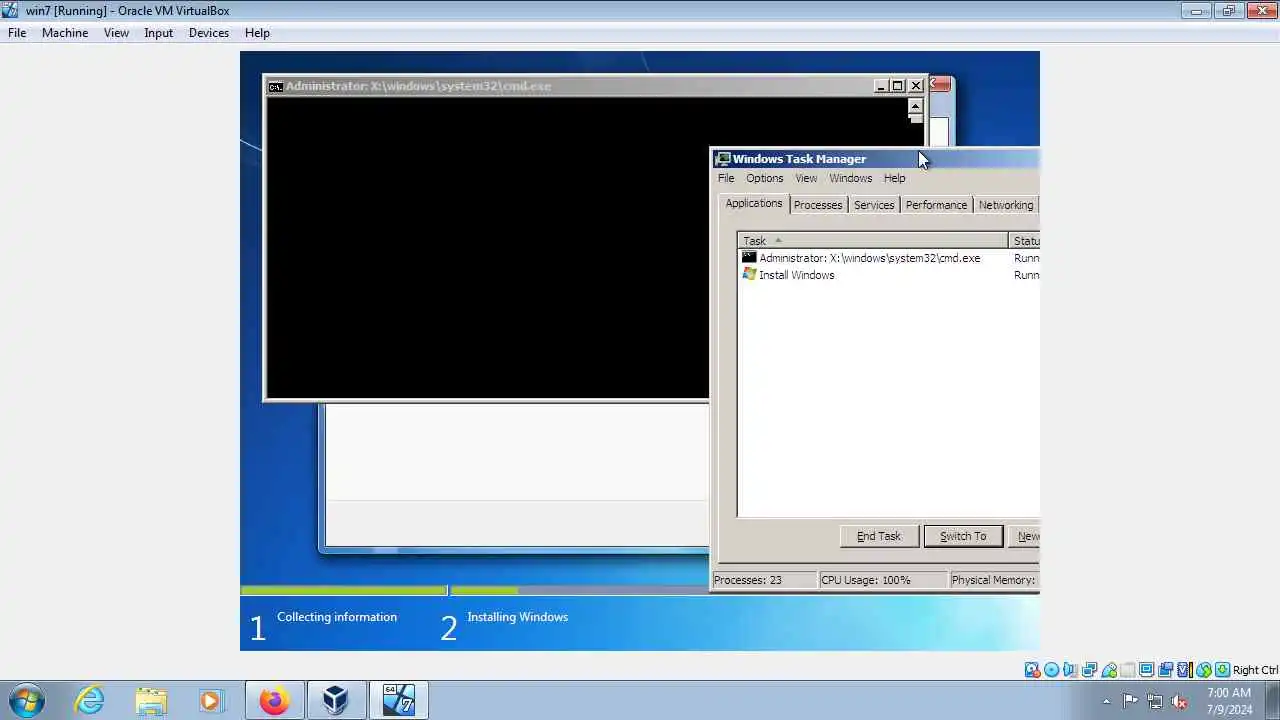Click the cmd window scrollbar up arrow
The width and height of the screenshot is (1280, 720).
click(915, 106)
